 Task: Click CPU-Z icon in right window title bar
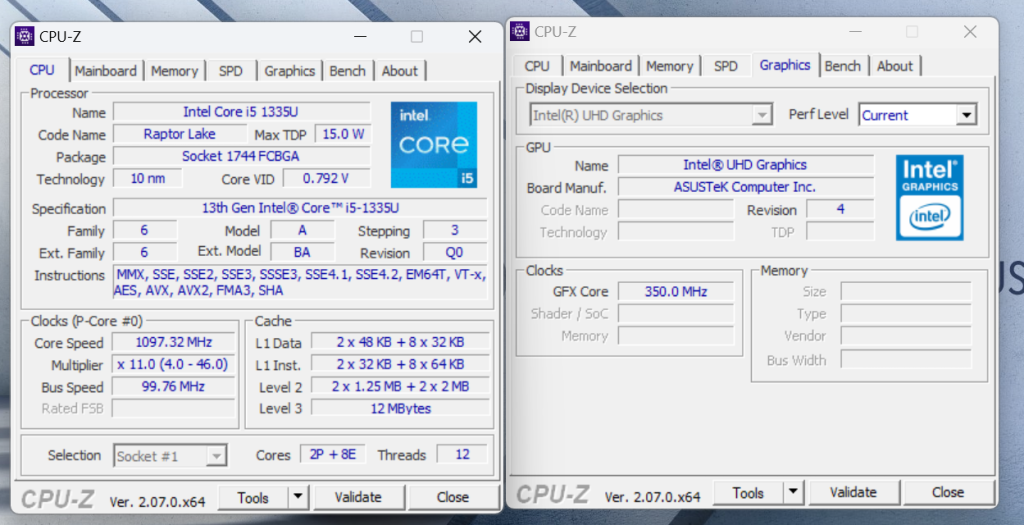pos(520,31)
